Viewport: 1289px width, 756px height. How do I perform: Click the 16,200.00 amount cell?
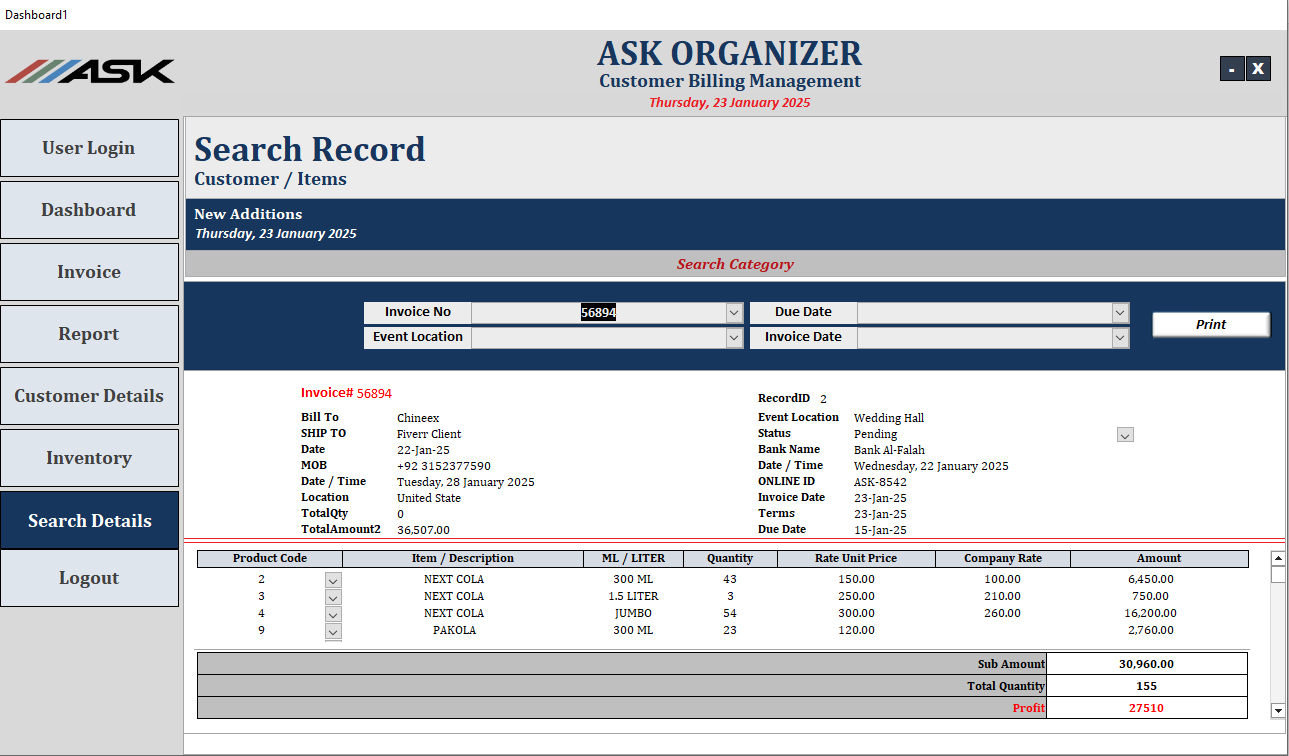(1149, 614)
